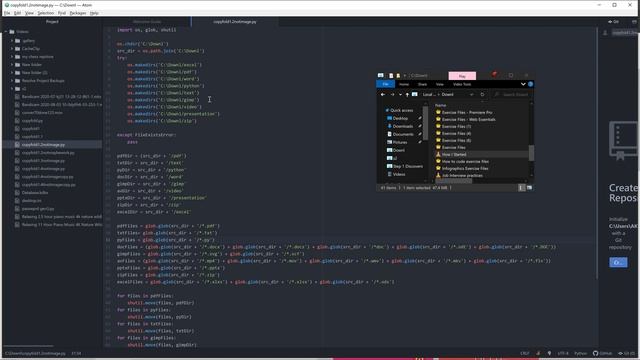
Task: Click the Database.kdbx file icon
Action: click(x=17, y=193)
